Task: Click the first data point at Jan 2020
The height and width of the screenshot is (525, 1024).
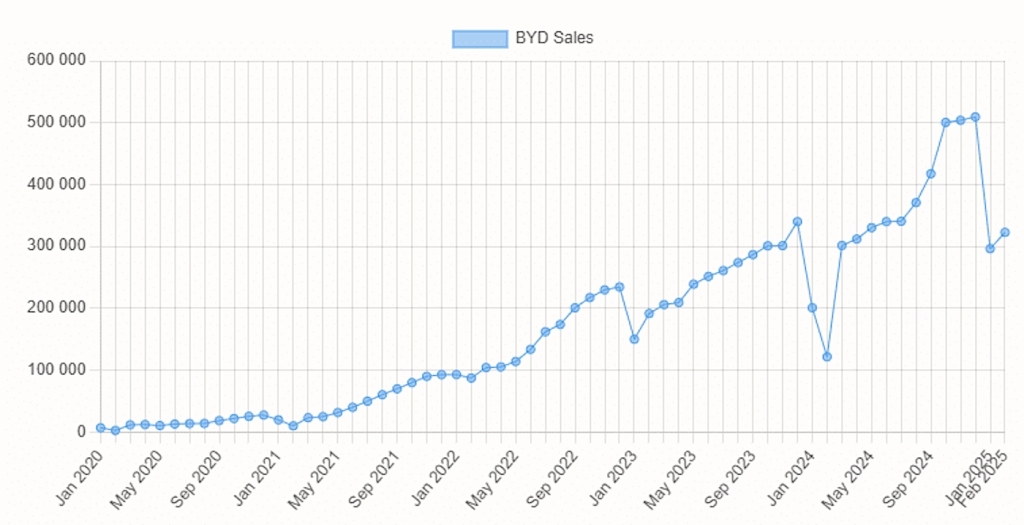Action: (x=100, y=428)
